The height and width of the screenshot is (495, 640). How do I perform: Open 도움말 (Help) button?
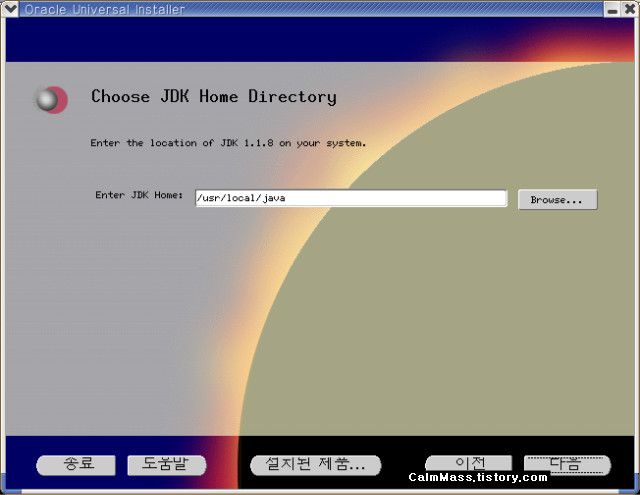pos(167,465)
